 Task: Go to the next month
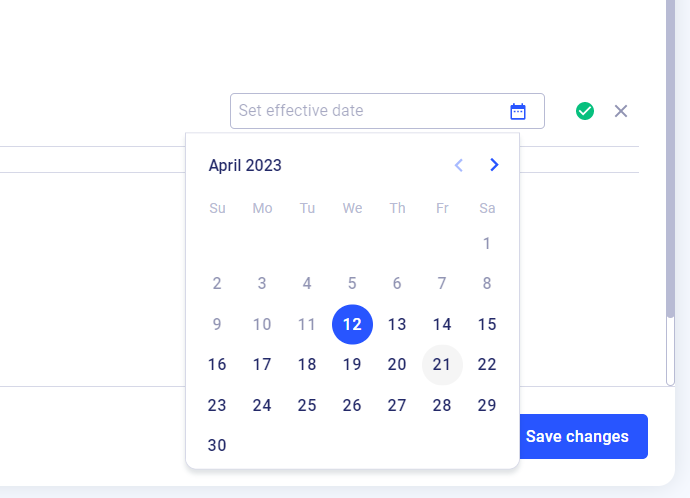point(494,165)
